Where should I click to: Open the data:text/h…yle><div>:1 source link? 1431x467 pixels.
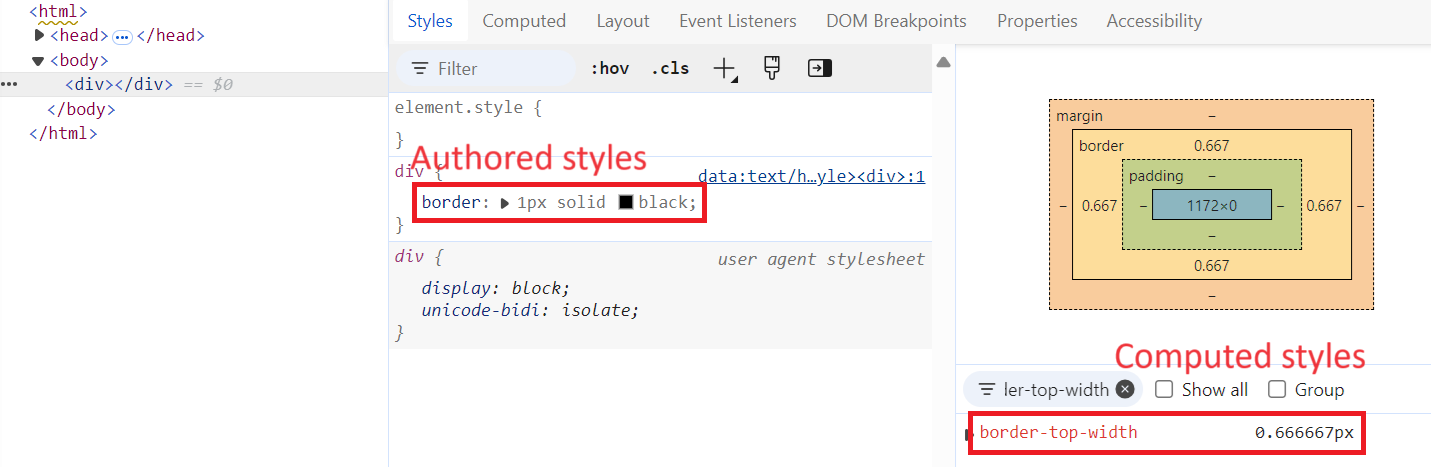[811, 177]
